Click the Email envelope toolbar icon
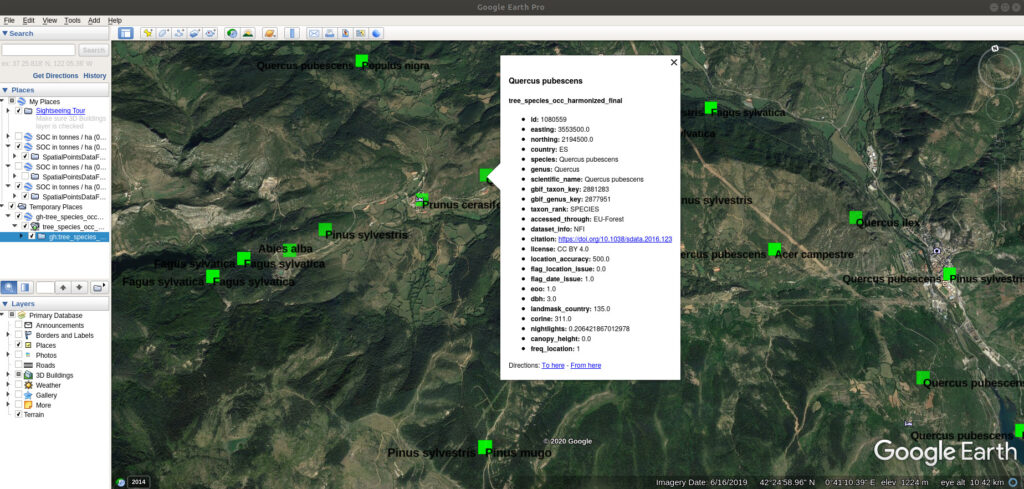1024x489 pixels. (314, 33)
